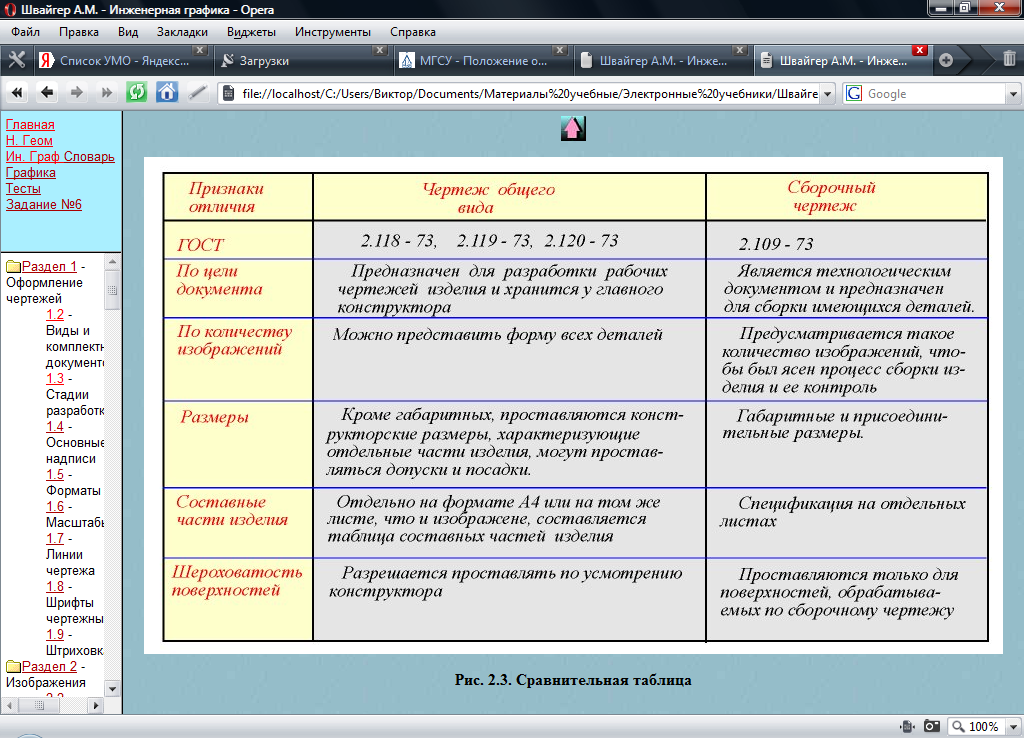
Task: Close the Загрузки tab
Action: click(x=380, y=50)
